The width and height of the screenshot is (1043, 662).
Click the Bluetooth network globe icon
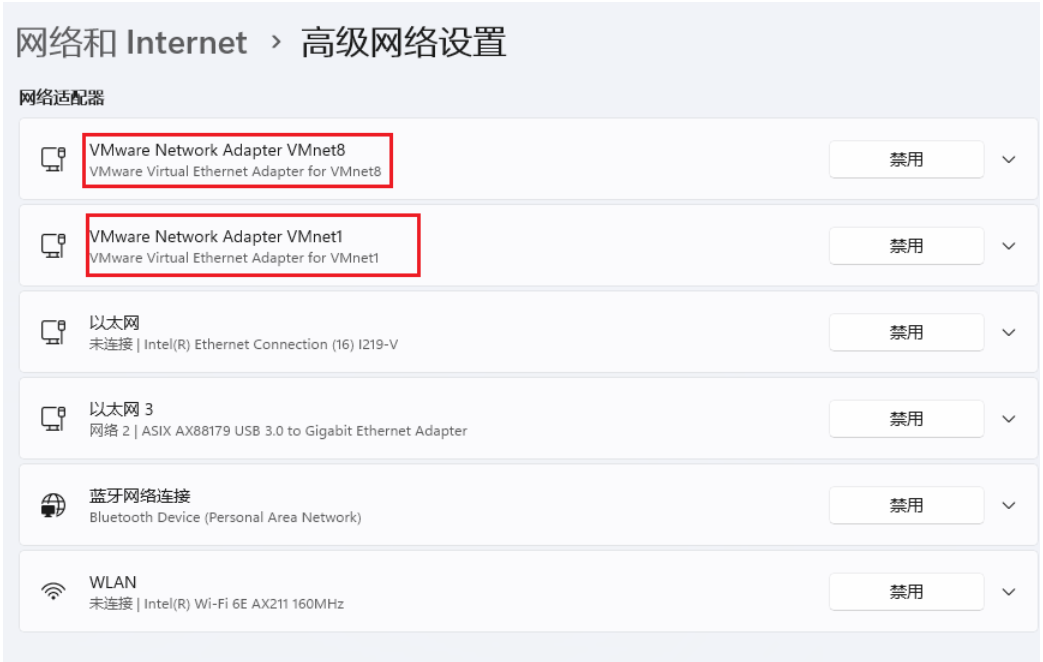pos(53,505)
